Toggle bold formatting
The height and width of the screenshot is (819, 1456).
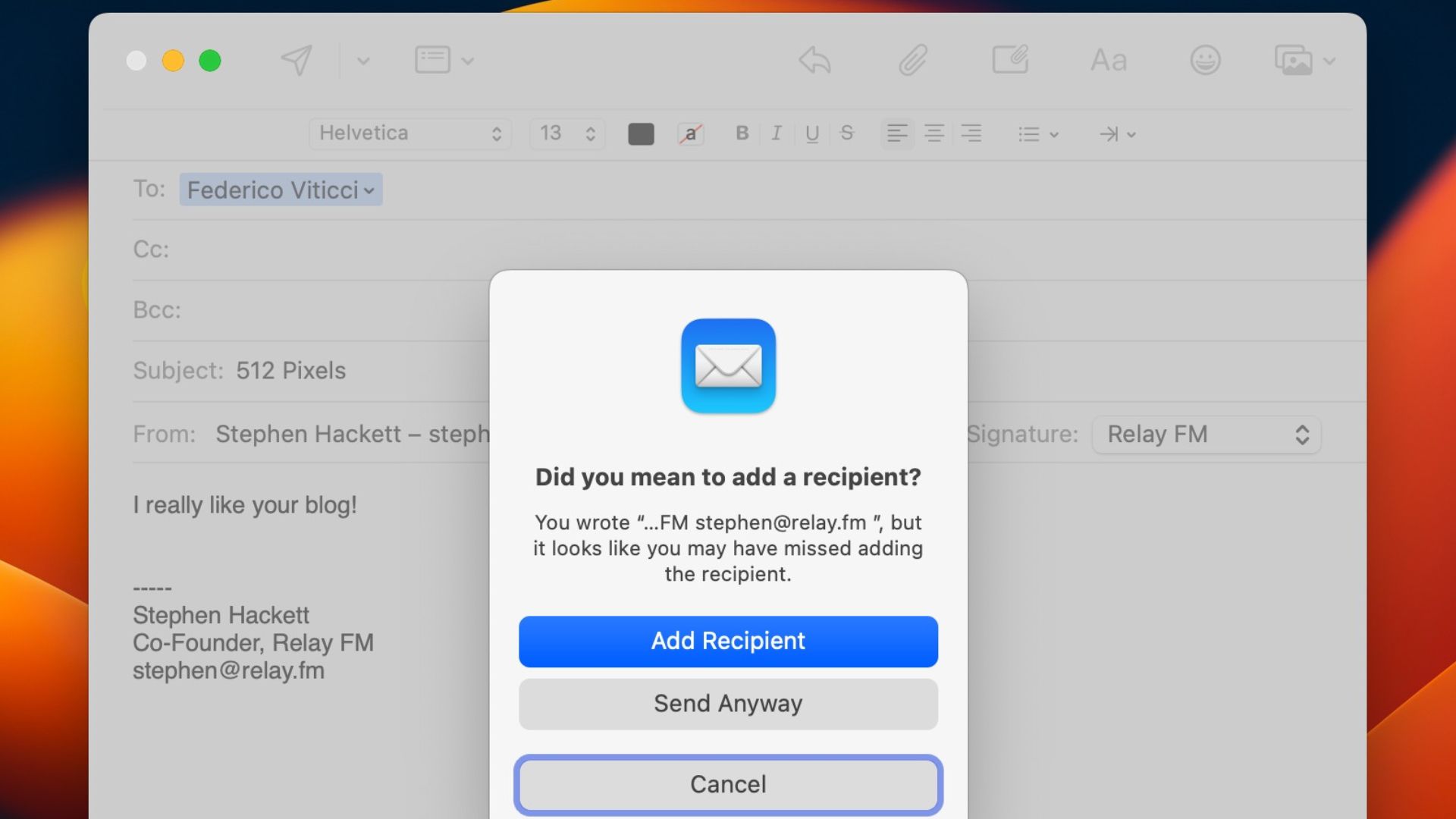coord(741,133)
